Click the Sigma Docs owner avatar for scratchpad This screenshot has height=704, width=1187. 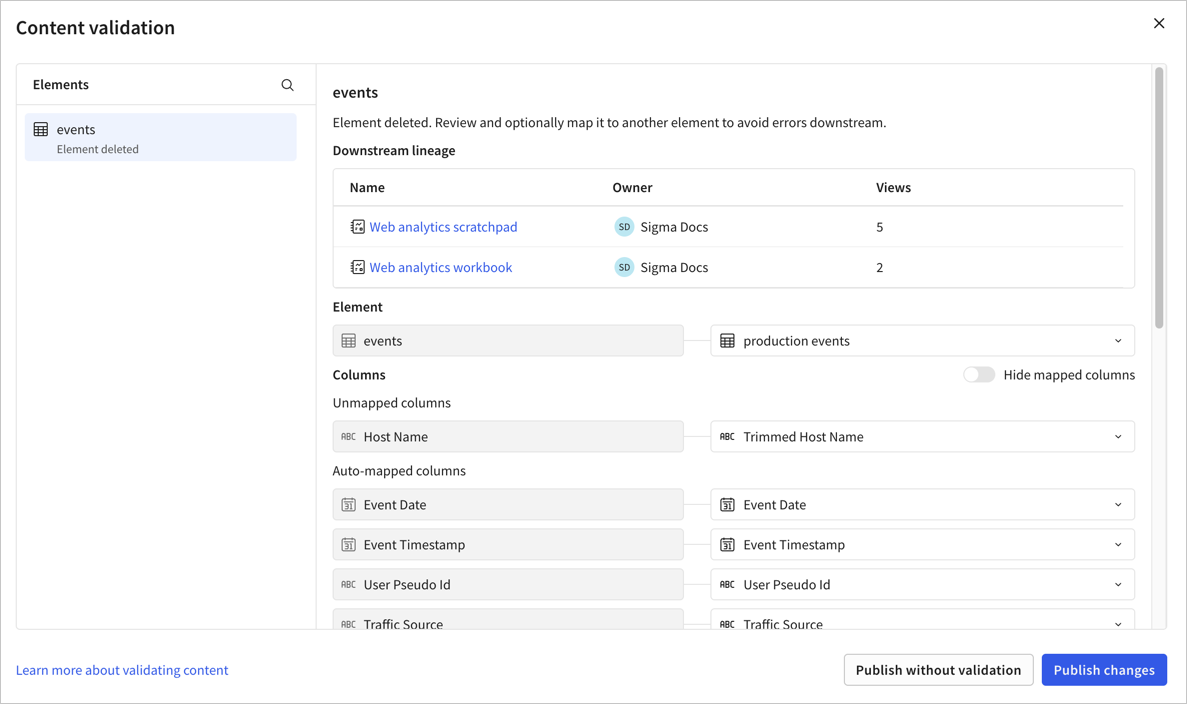pyautogui.click(x=624, y=226)
